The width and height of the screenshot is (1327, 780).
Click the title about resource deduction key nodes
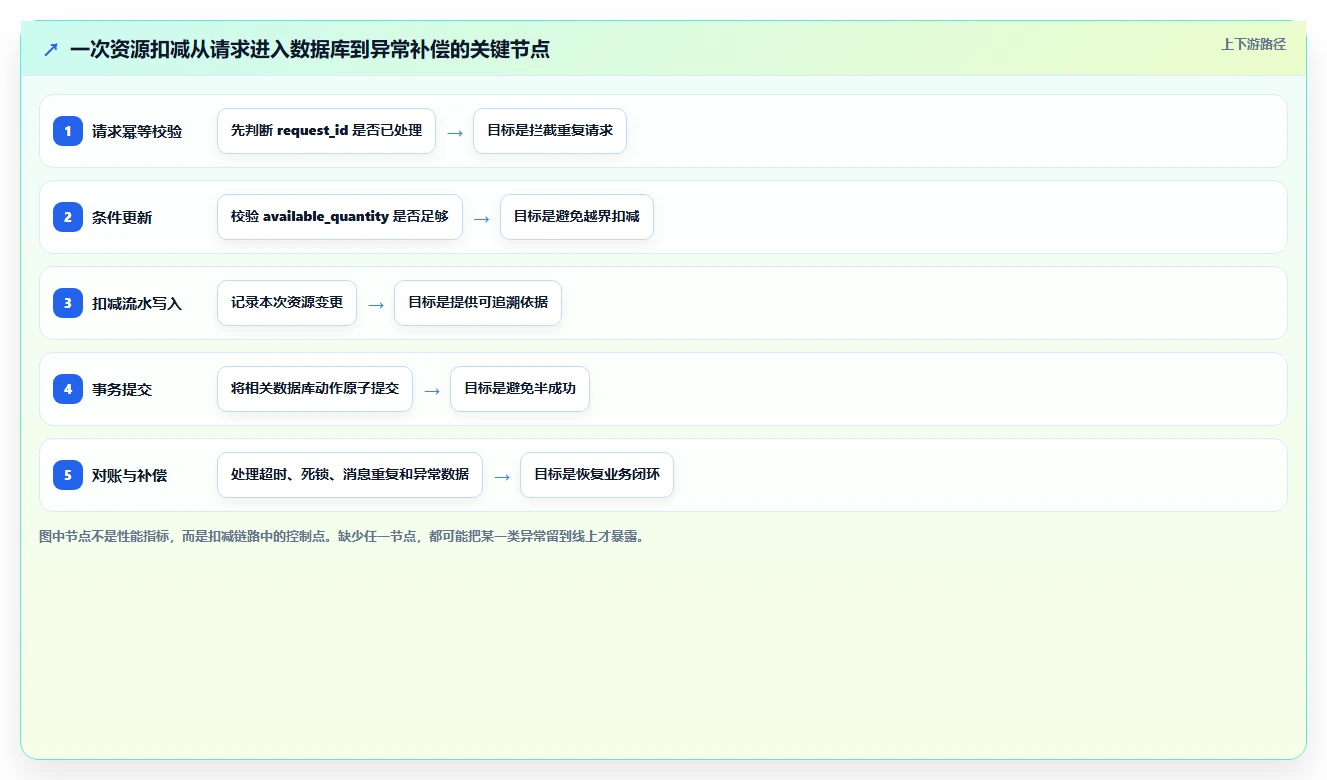tap(310, 49)
